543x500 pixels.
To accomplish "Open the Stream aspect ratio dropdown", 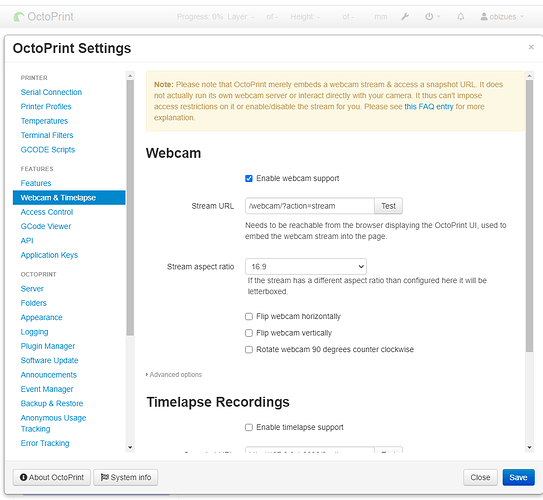I will click(x=306, y=267).
